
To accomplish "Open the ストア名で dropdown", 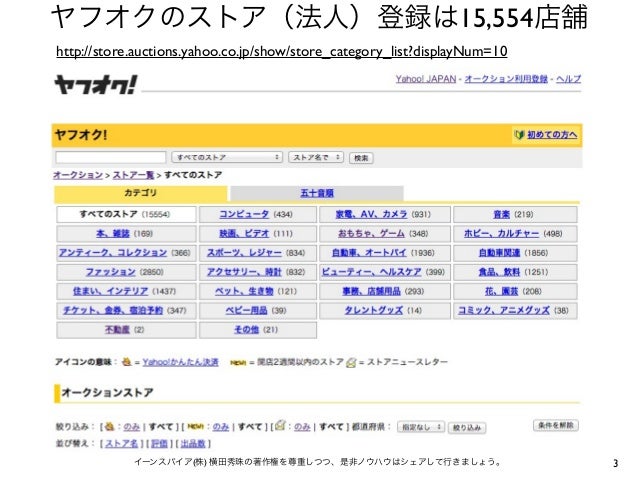I will (x=316, y=157).
